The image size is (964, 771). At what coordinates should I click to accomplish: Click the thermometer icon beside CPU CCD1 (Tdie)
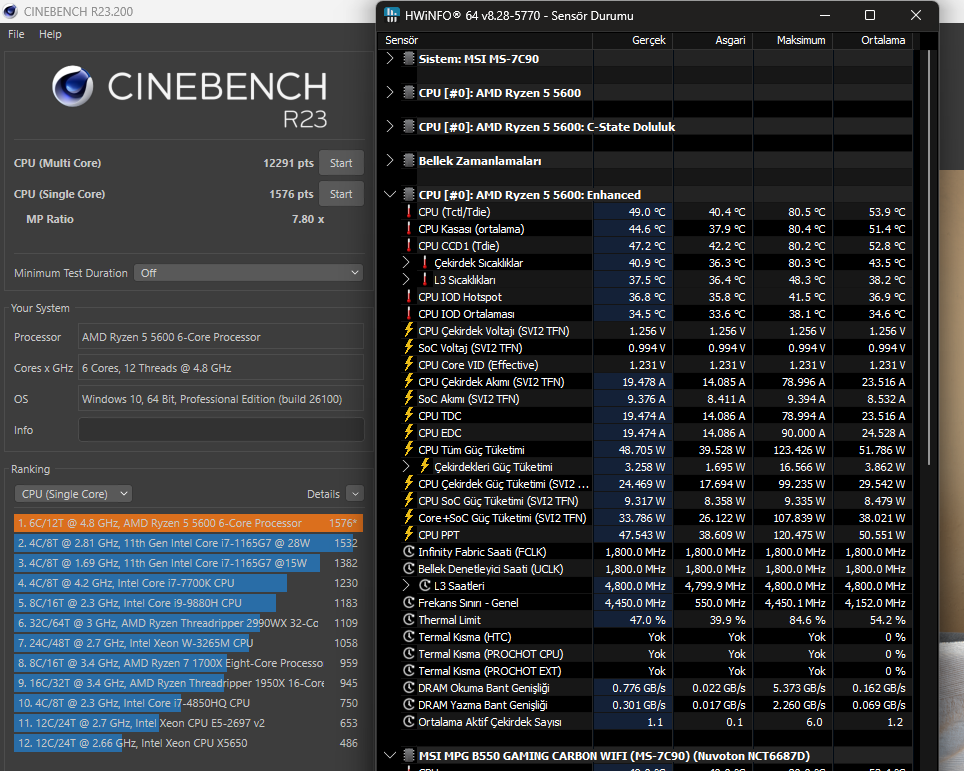point(409,245)
